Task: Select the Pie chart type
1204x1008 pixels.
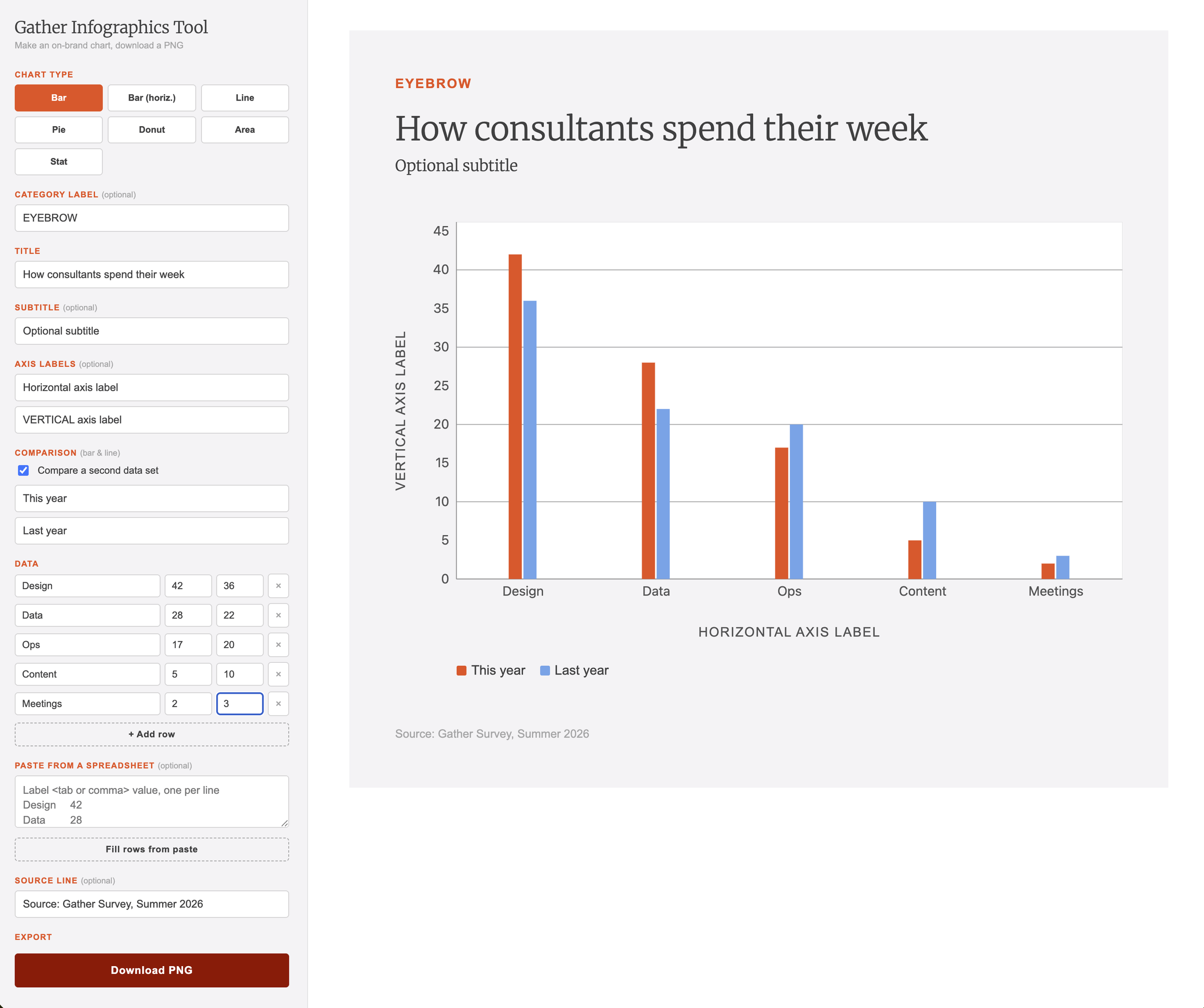Action: point(58,130)
